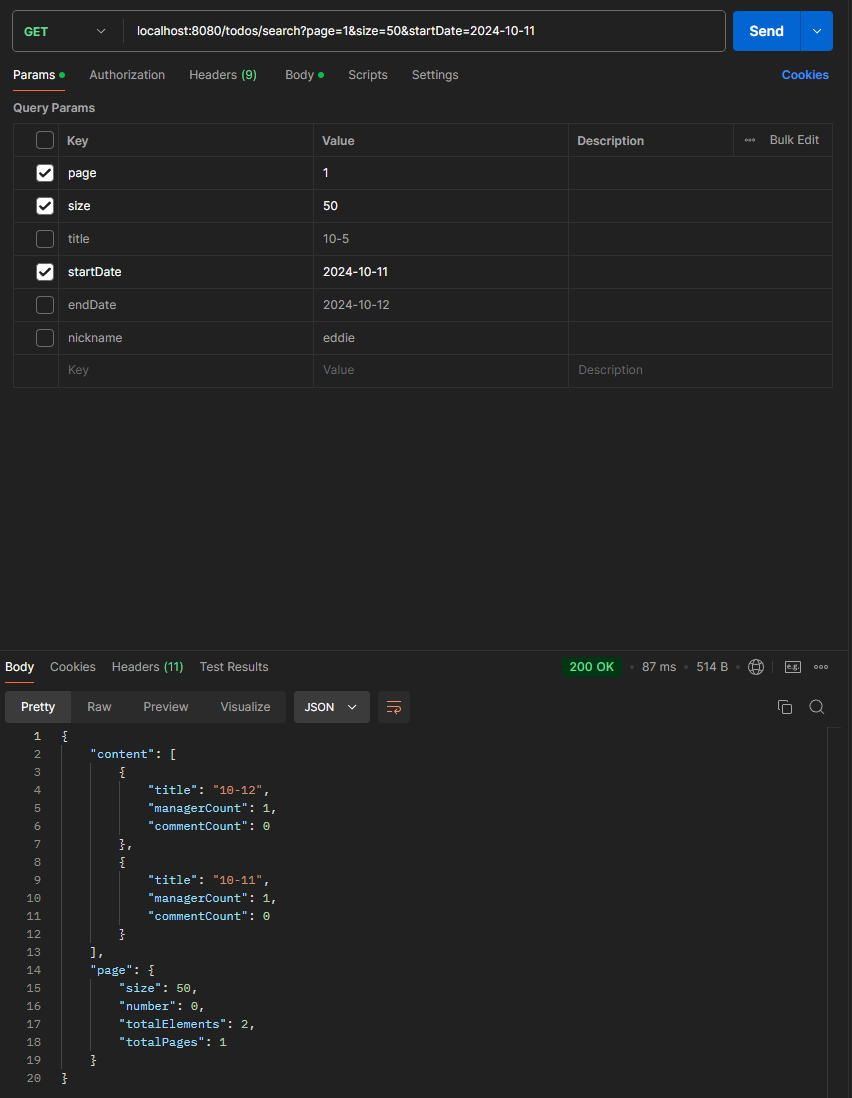Copy the response body with copy icon
This screenshot has height=1098, width=852.
point(785,707)
